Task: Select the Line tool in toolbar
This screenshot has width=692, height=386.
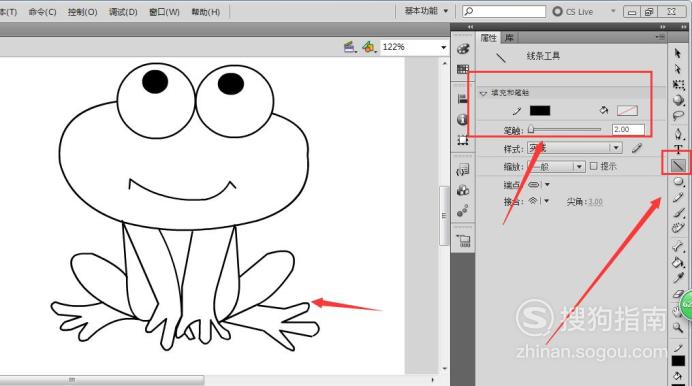Action: pos(678,165)
